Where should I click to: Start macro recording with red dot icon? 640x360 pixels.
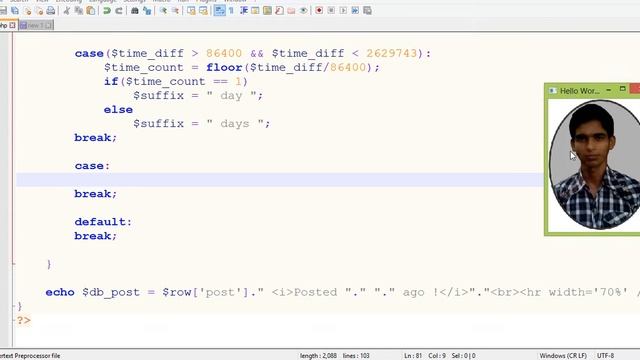(319, 11)
